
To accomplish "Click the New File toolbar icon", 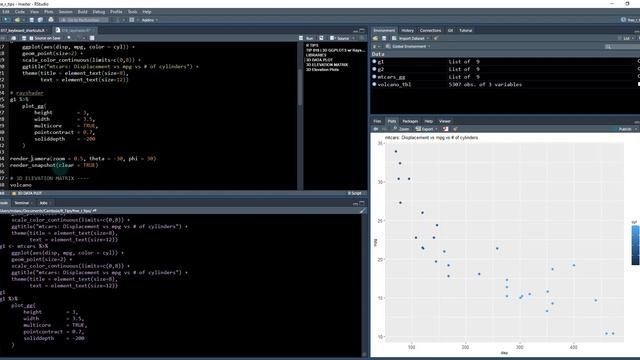I will 6,20.
